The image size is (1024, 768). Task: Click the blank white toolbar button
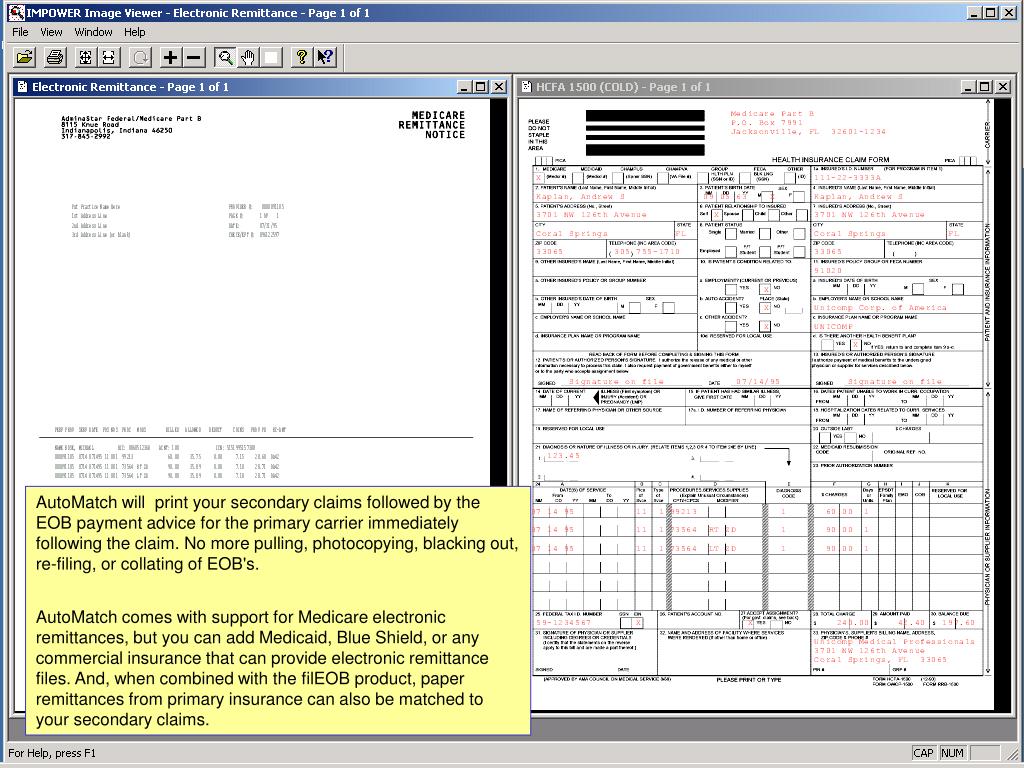coord(272,57)
